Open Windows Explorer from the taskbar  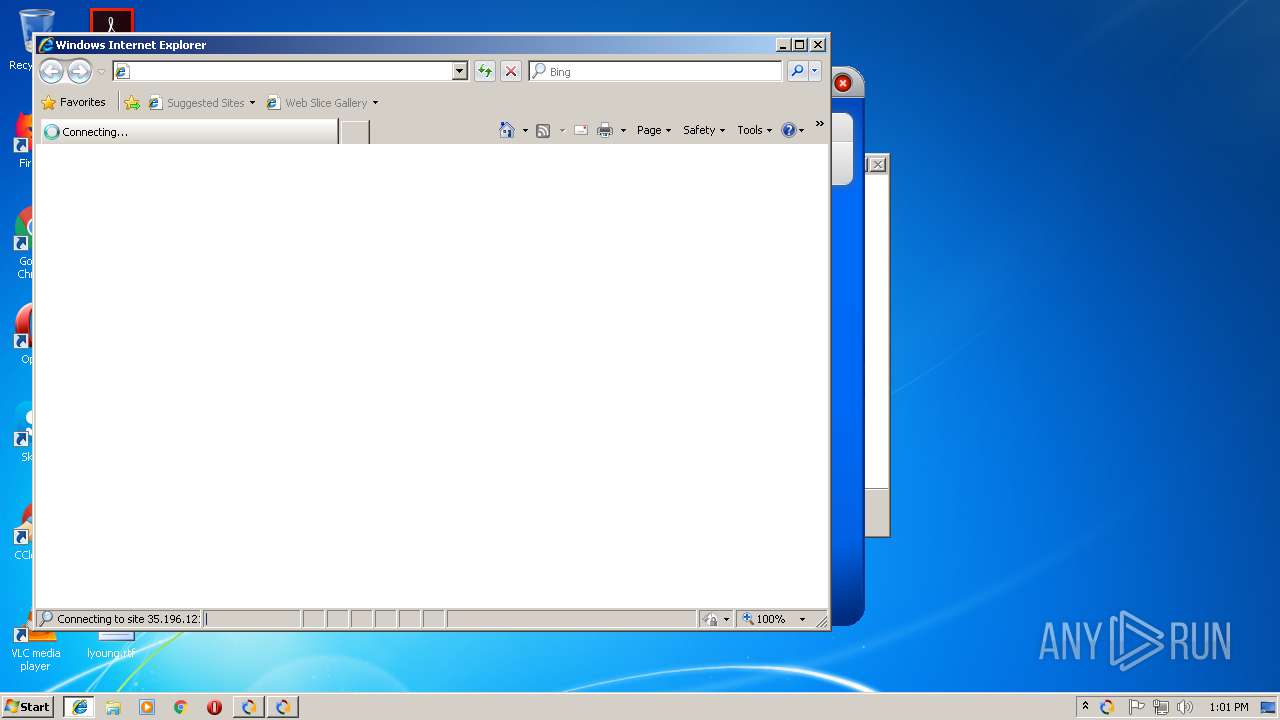[x=113, y=707]
